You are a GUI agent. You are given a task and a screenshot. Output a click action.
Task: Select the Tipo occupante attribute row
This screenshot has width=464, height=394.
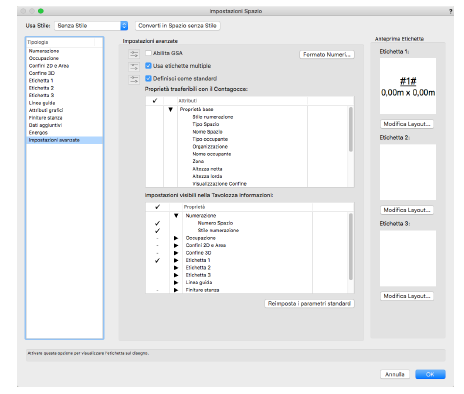pyautogui.click(x=247, y=139)
